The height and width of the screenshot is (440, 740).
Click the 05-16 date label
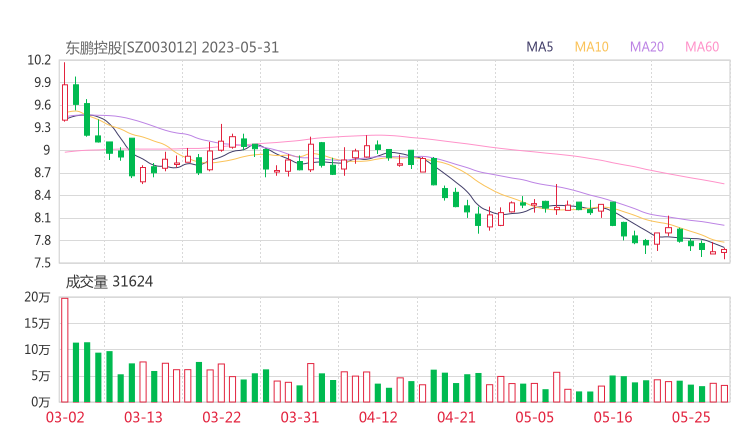click(x=614, y=417)
